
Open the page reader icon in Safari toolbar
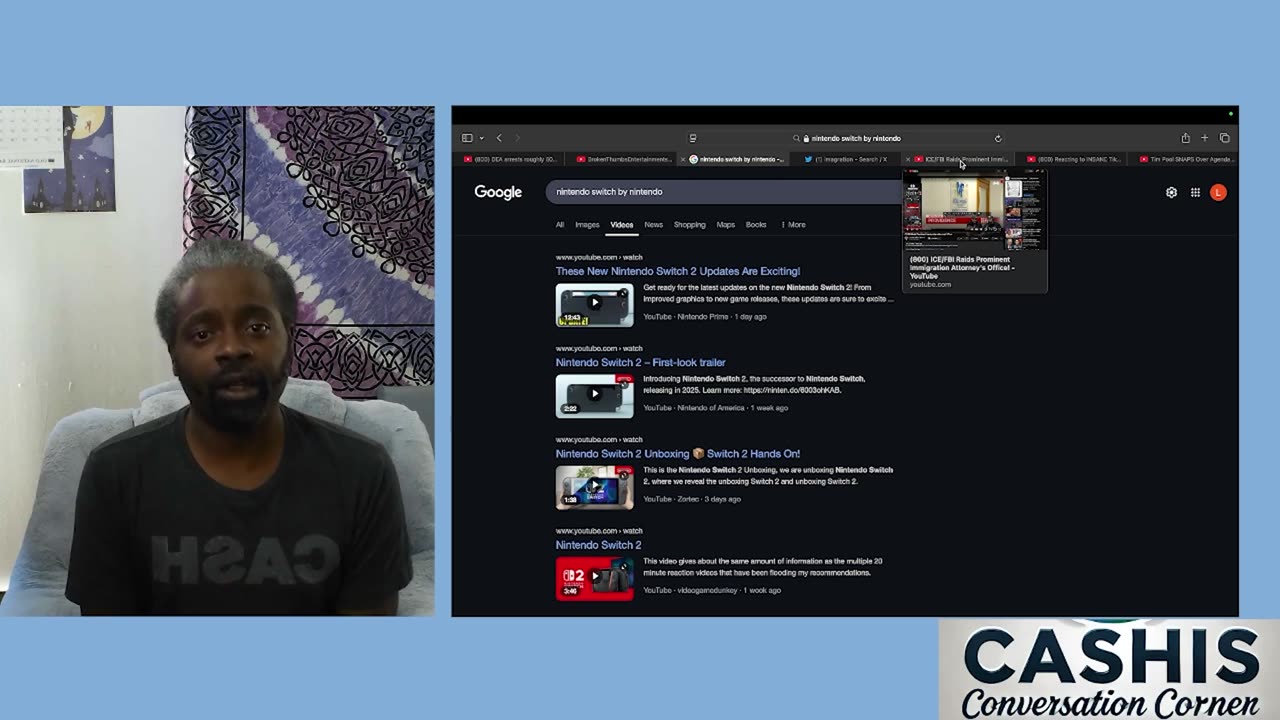tap(692, 138)
